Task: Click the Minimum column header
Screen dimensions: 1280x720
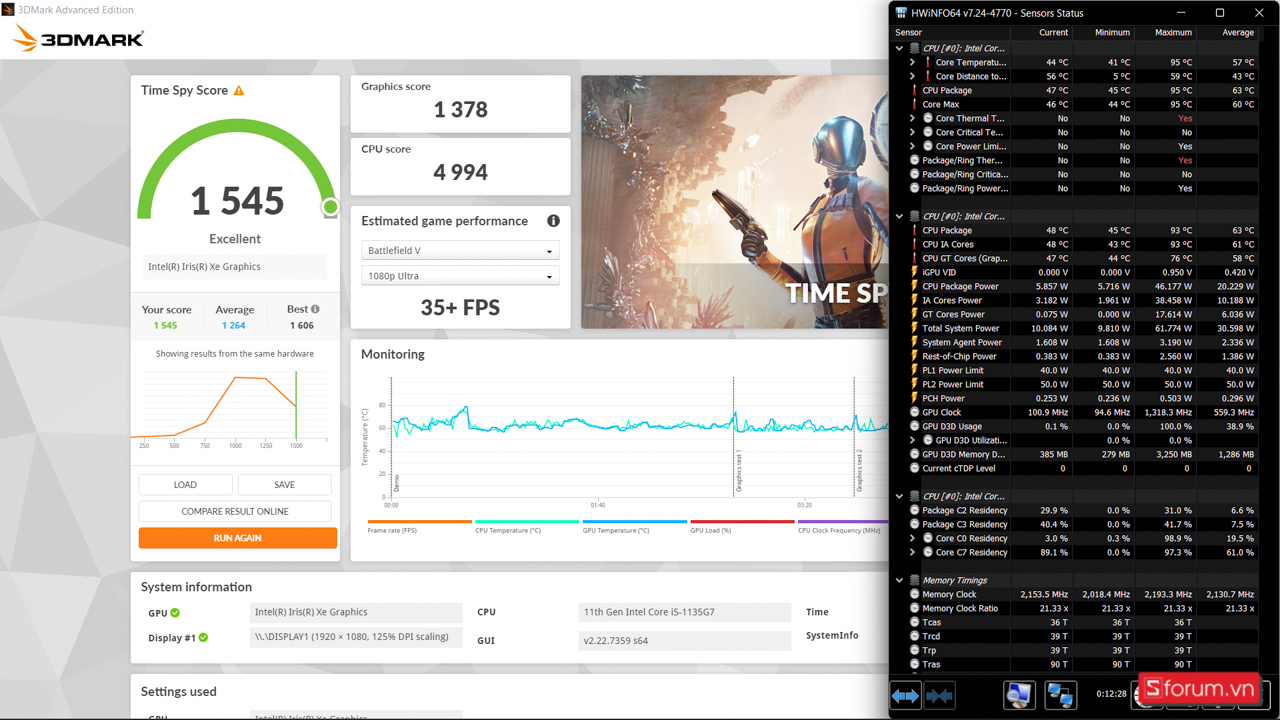Action: [x=1103, y=32]
